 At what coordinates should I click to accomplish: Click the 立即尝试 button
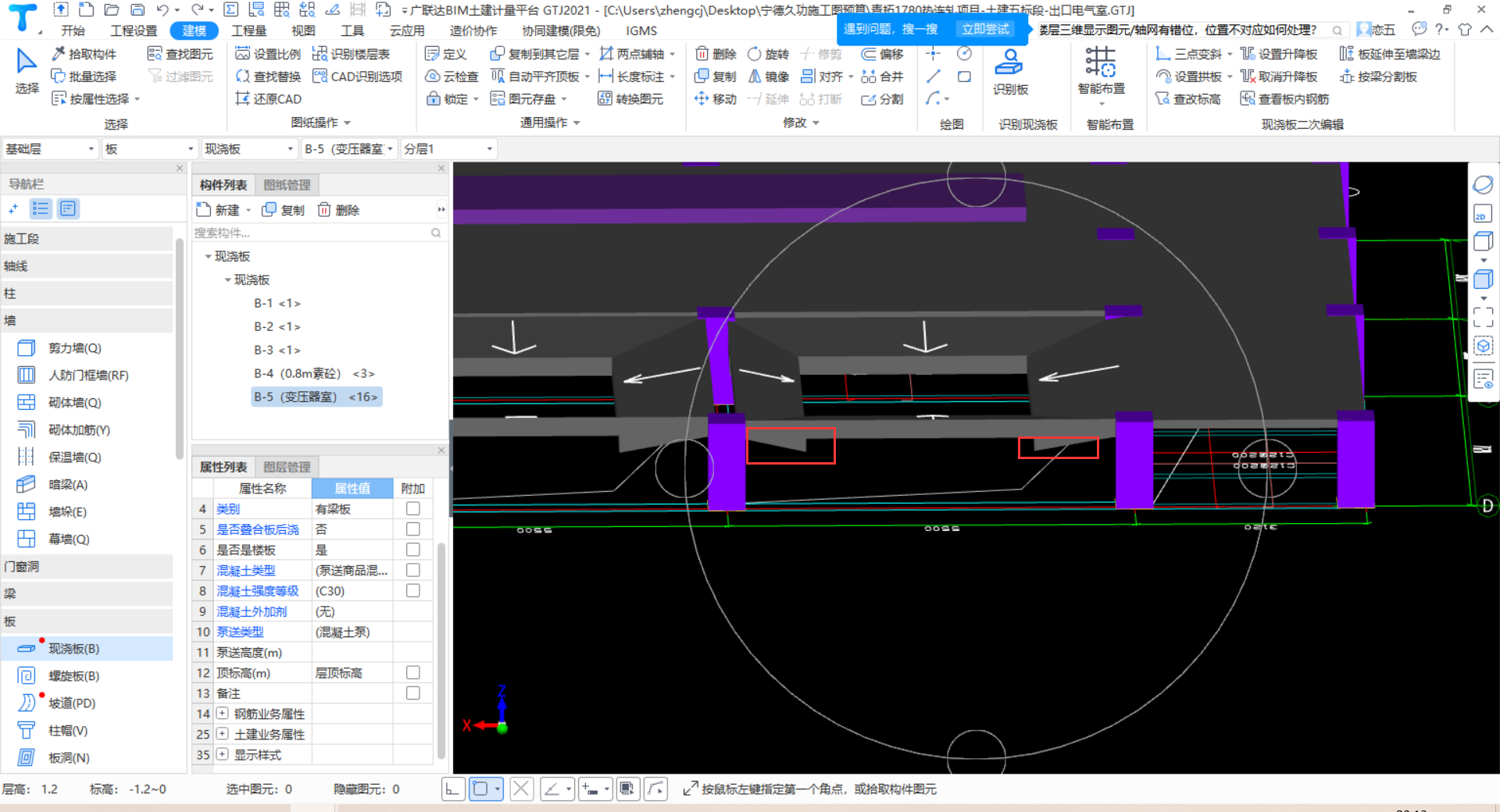985,29
